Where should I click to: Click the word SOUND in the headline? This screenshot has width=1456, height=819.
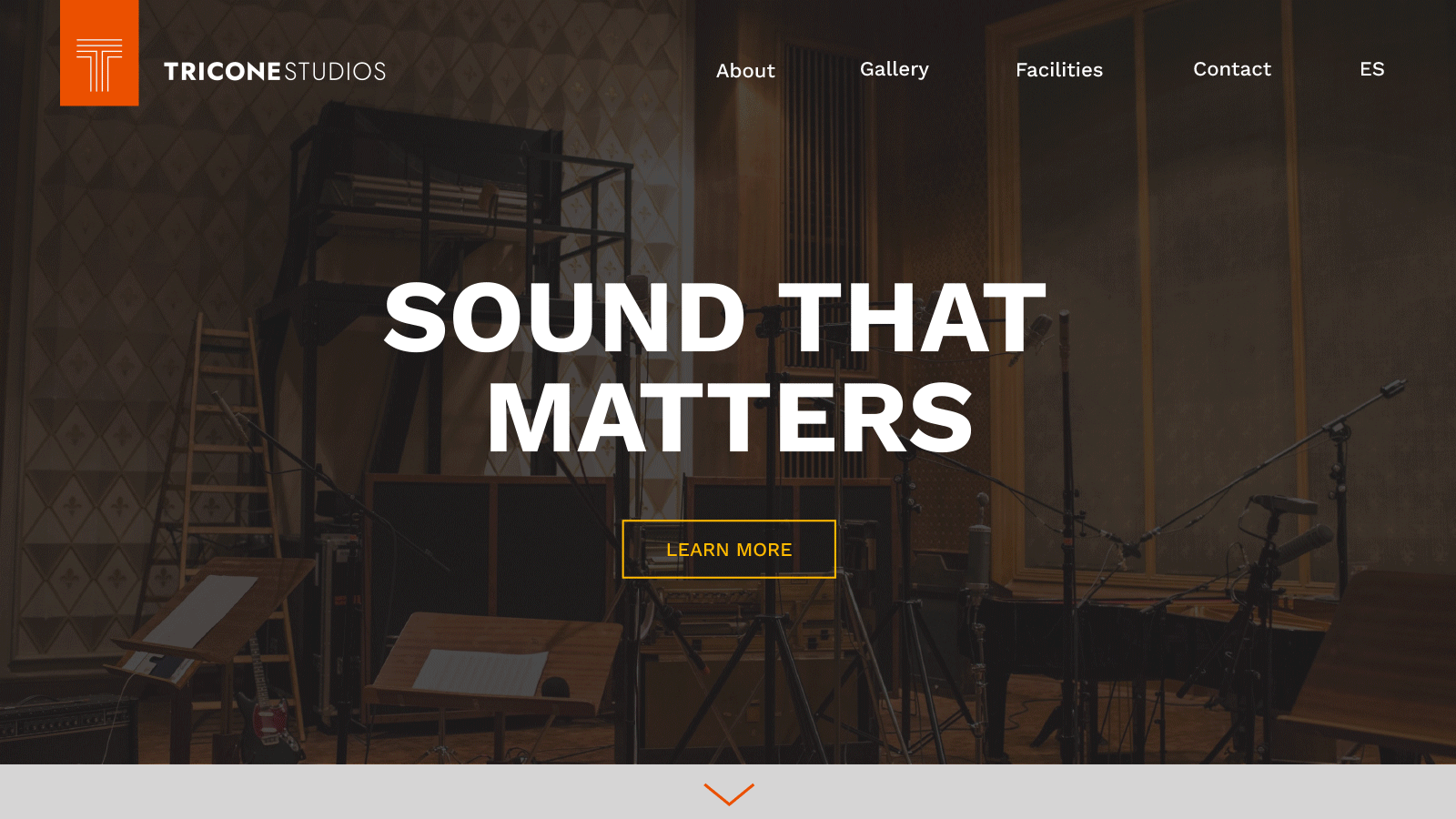pos(564,318)
